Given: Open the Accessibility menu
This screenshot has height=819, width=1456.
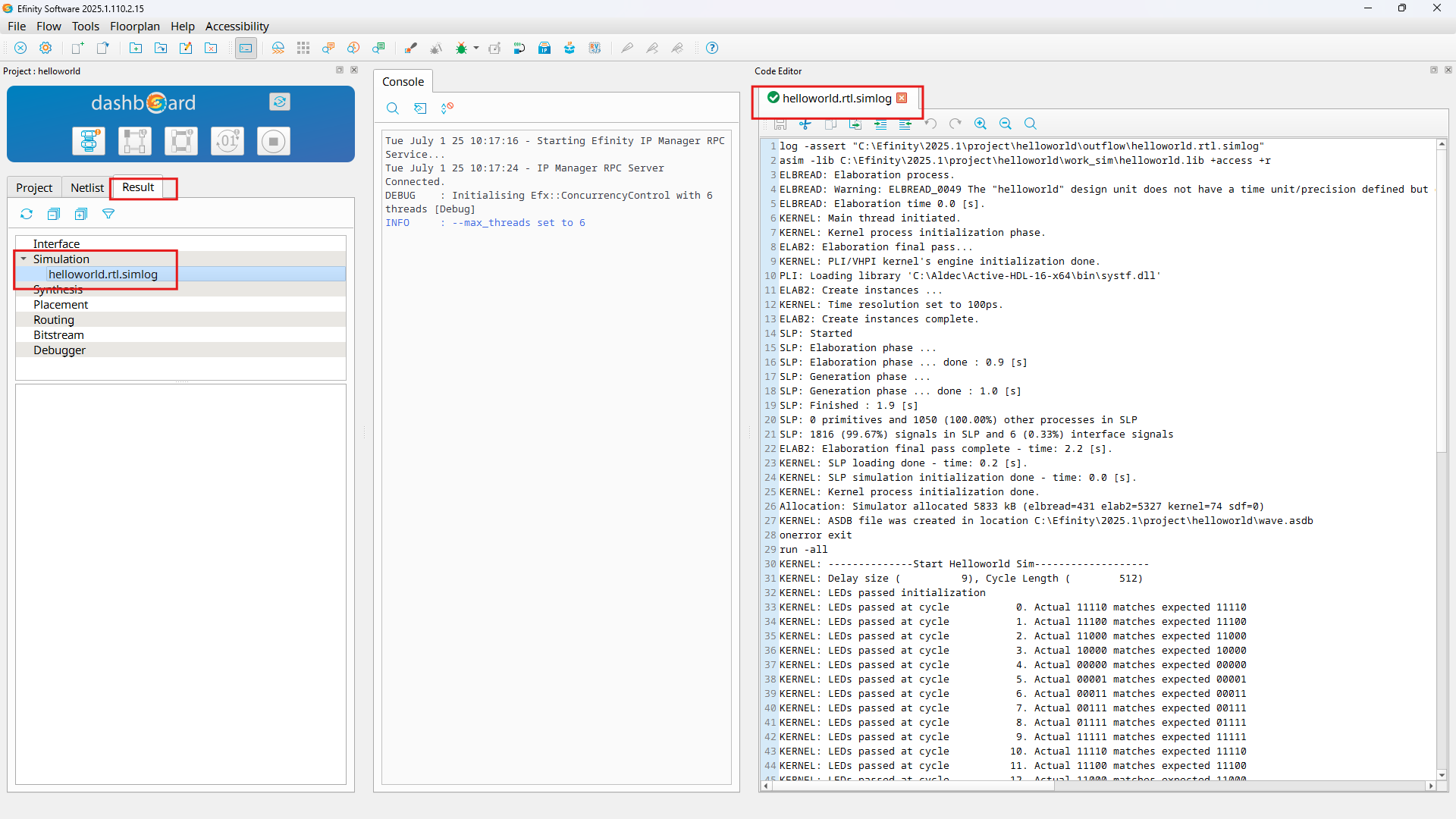Looking at the screenshot, I should click(237, 26).
